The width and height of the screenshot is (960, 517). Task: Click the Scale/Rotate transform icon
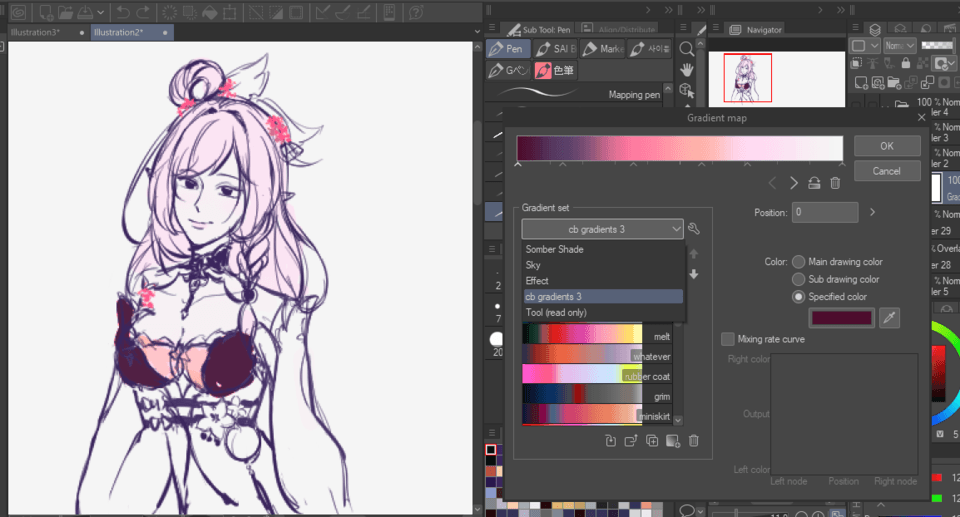click(x=230, y=12)
